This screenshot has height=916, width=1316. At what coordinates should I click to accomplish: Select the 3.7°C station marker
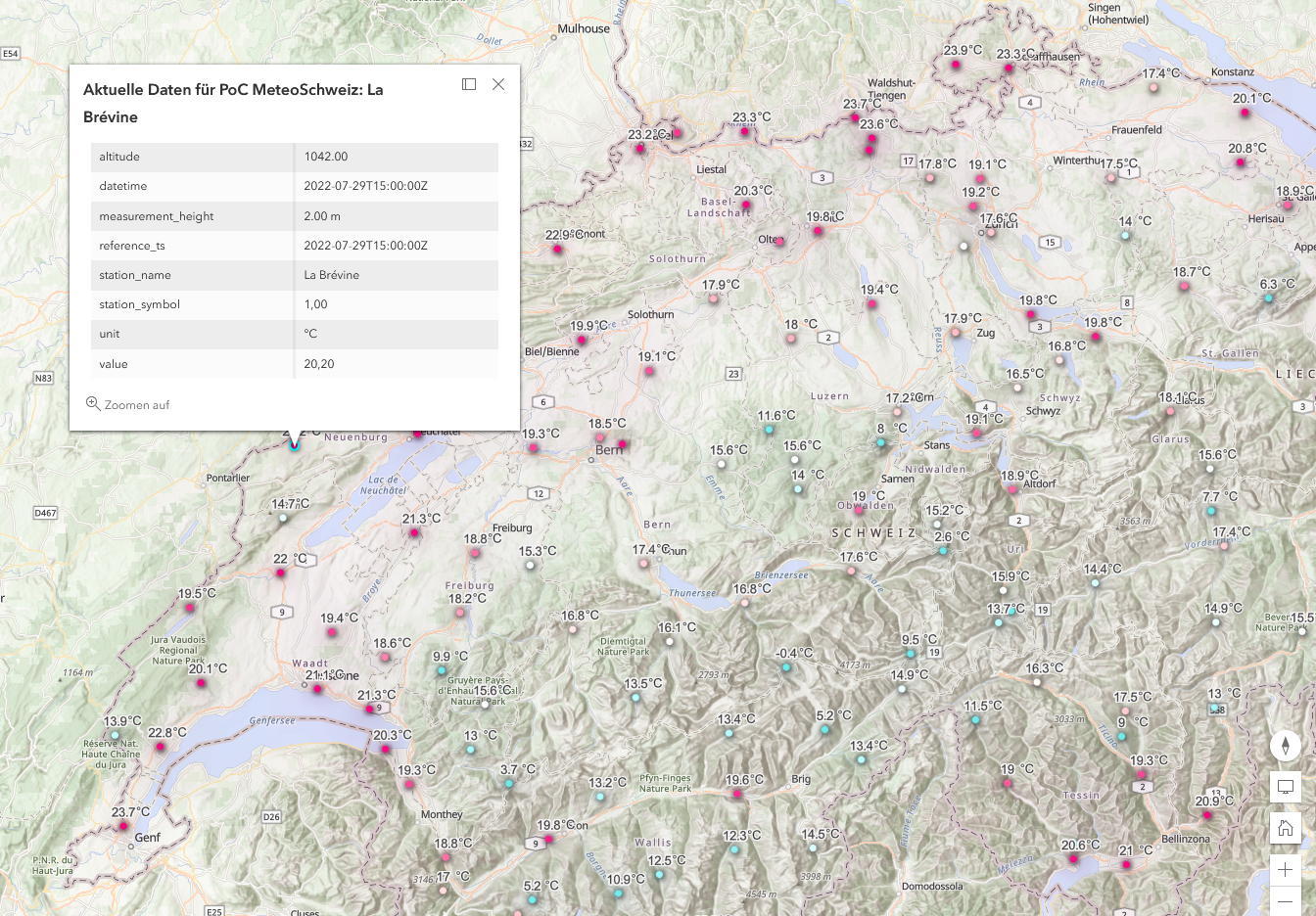[509, 784]
